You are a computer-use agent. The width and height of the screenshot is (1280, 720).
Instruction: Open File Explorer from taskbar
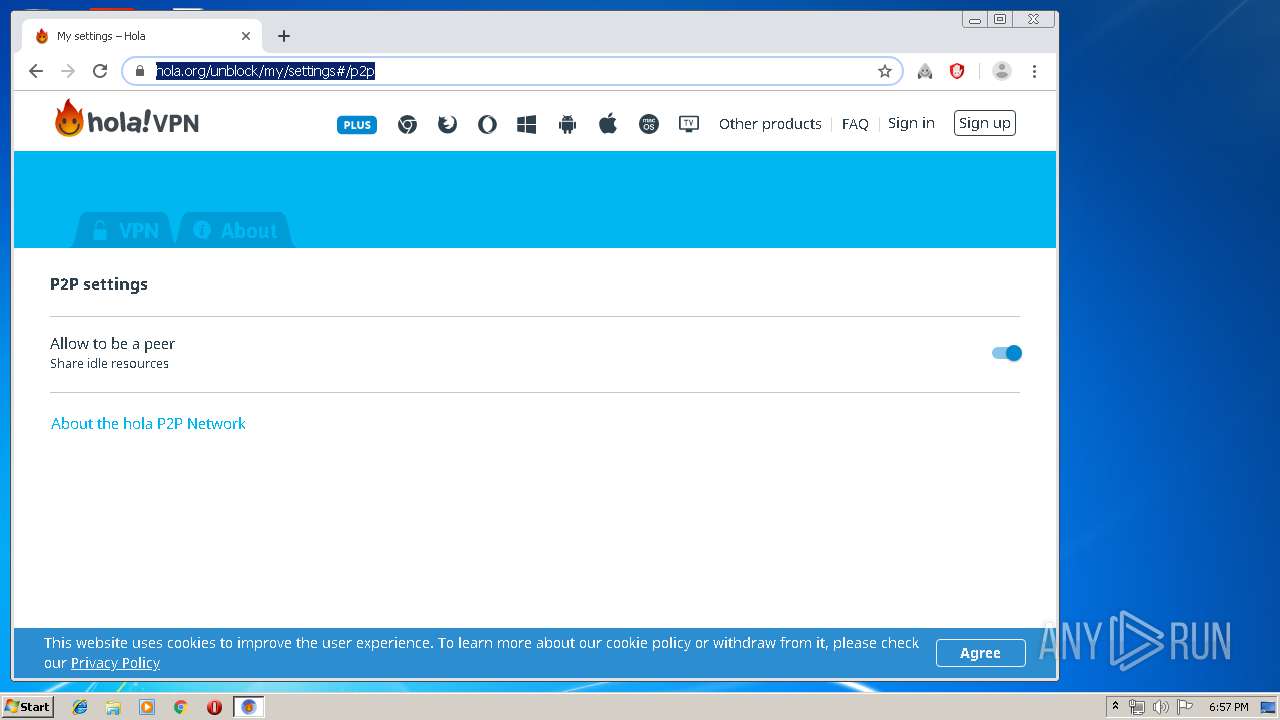113,707
